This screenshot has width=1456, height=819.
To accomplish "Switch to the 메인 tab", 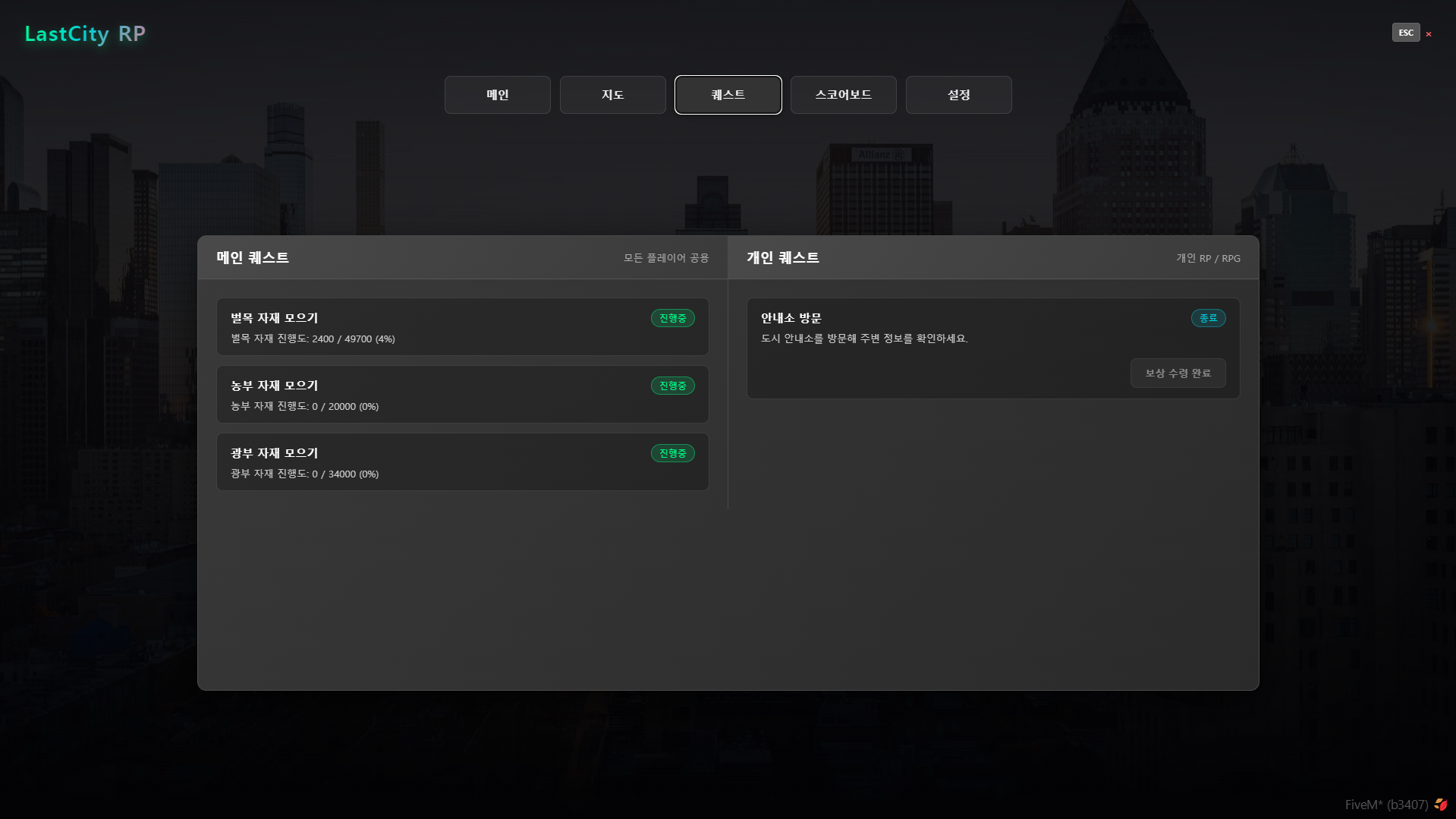I will [x=498, y=95].
